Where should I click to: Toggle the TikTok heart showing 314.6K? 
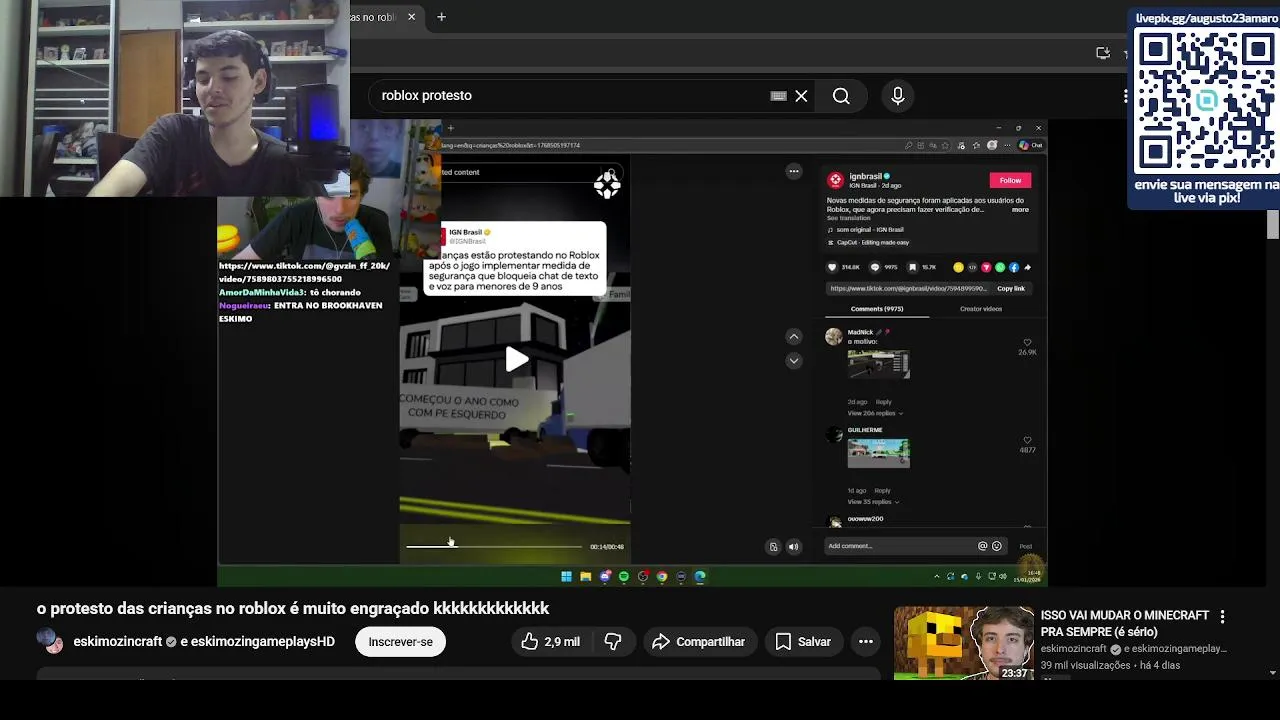click(x=833, y=267)
